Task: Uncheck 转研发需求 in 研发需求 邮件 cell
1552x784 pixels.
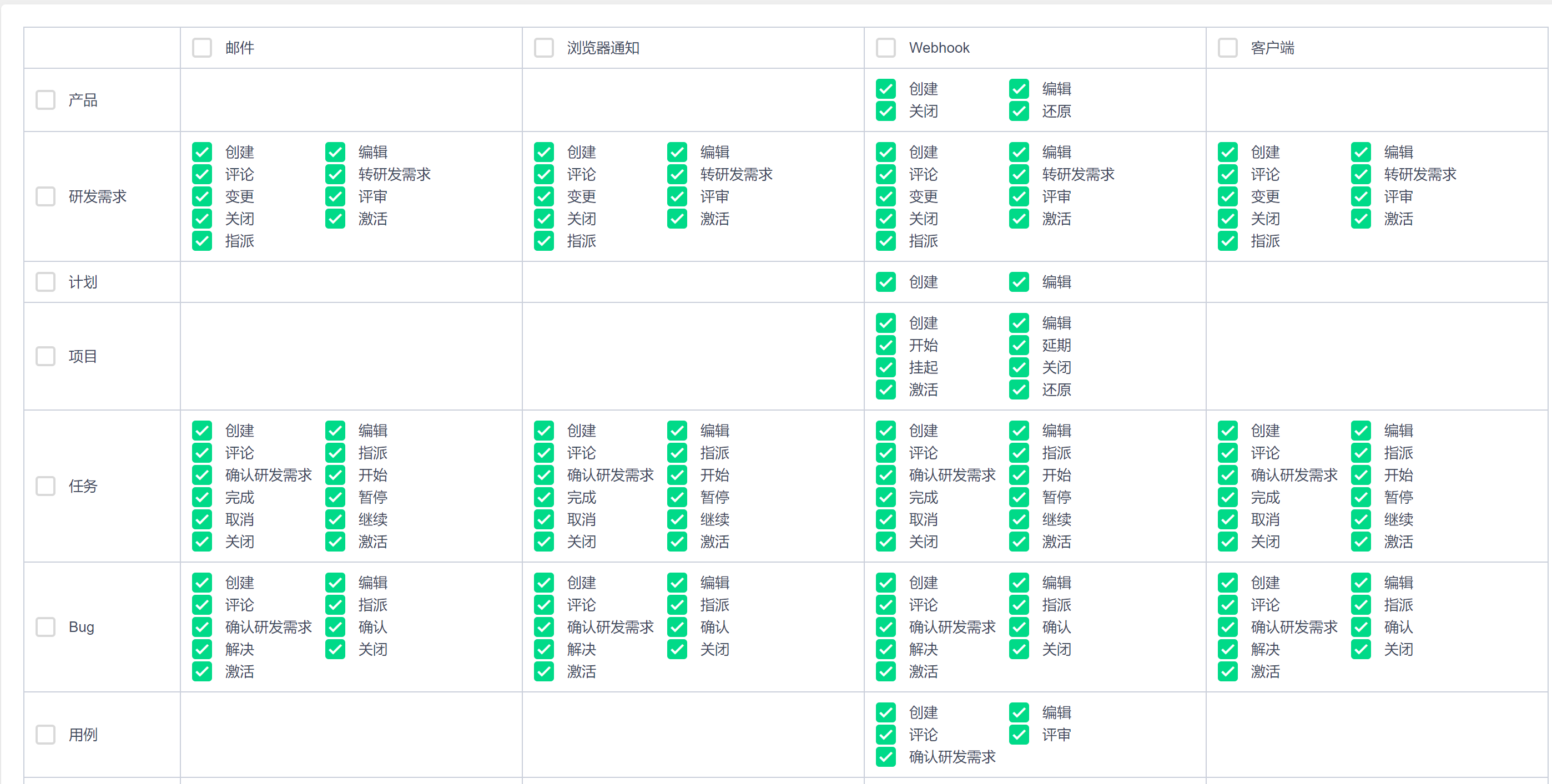Action: [x=335, y=175]
